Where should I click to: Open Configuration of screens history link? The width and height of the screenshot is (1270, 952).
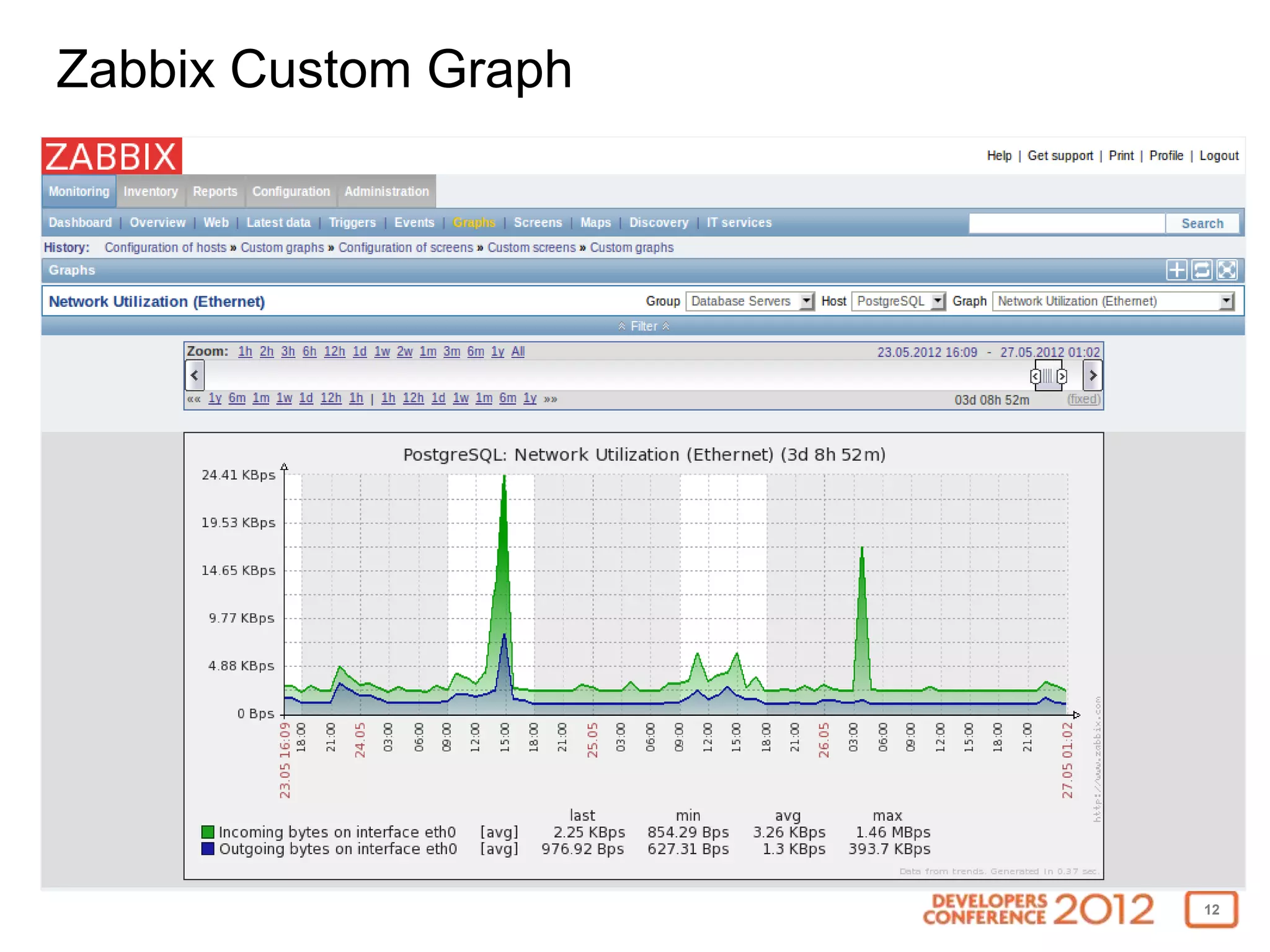click(406, 247)
